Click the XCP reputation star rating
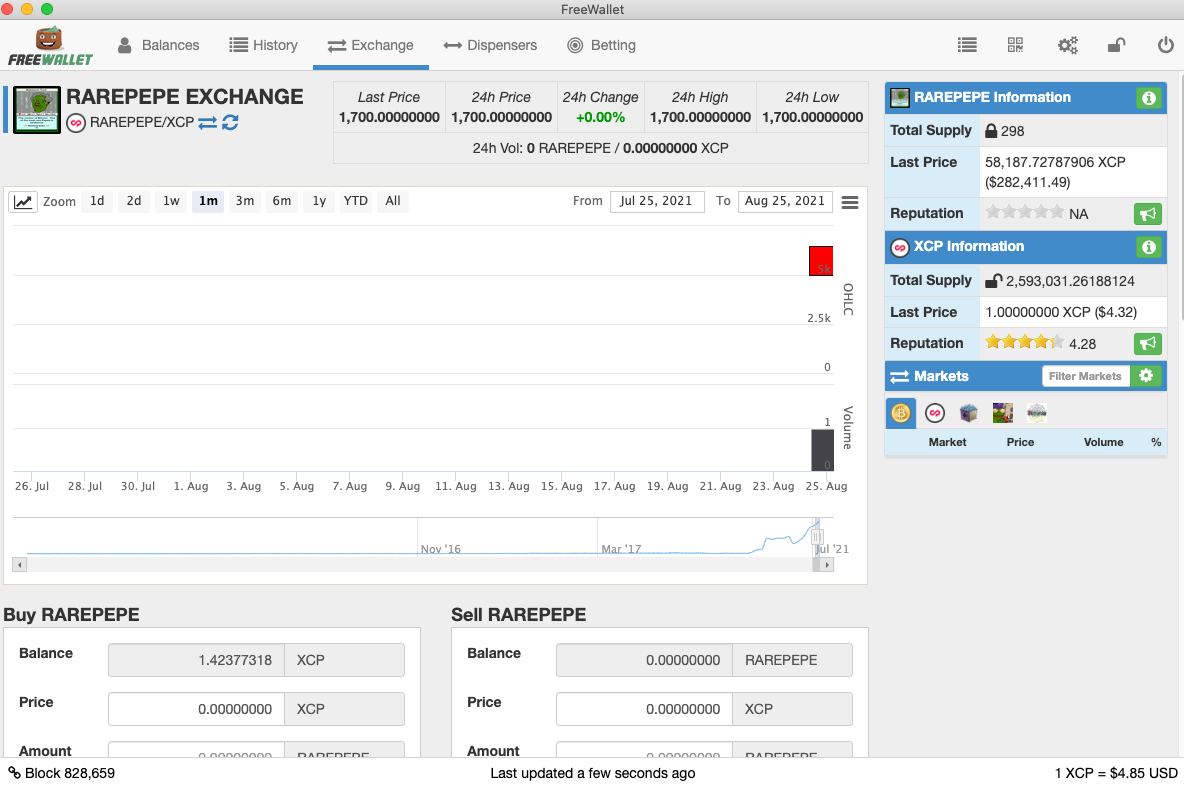 pyautogui.click(x=1025, y=343)
